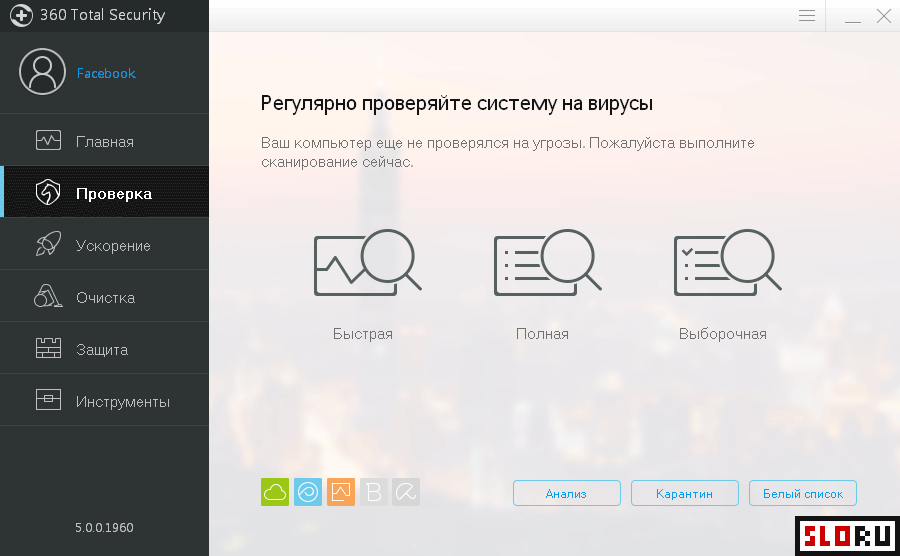The image size is (900, 556).
Task: Enable the Avira engine icon
Action: (x=406, y=492)
